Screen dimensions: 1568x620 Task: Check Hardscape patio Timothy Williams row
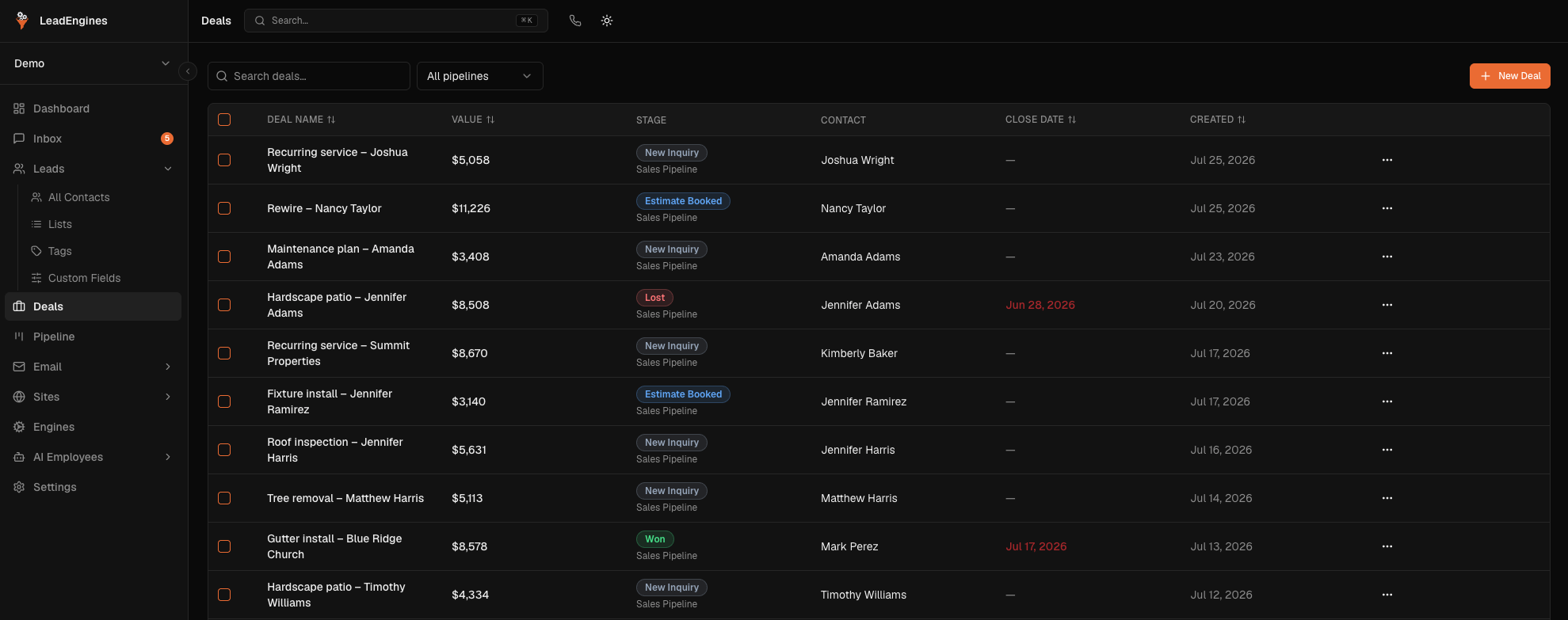coord(224,595)
